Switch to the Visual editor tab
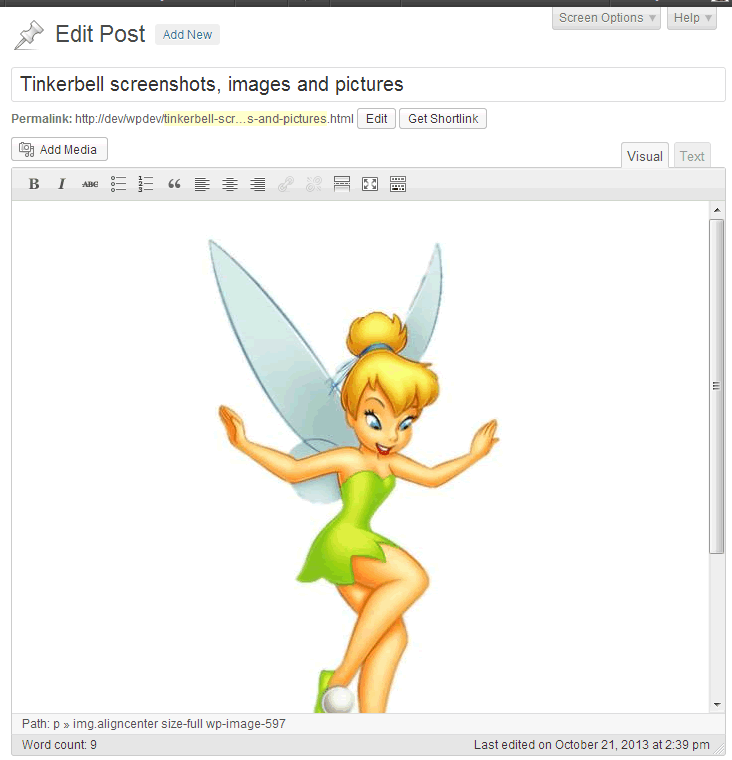This screenshot has height=760, width=732. [645, 156]
